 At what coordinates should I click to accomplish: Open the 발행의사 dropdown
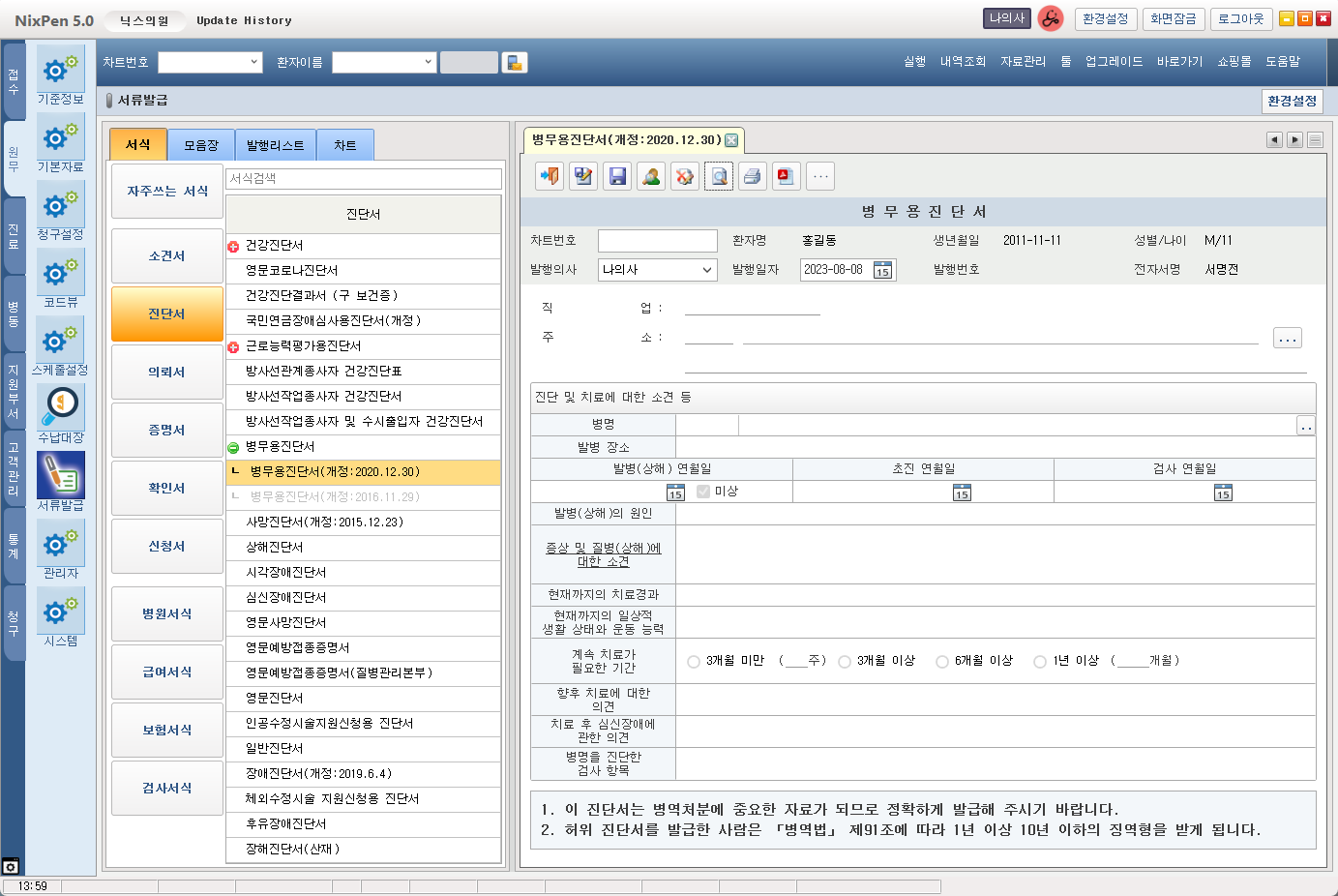706,270
